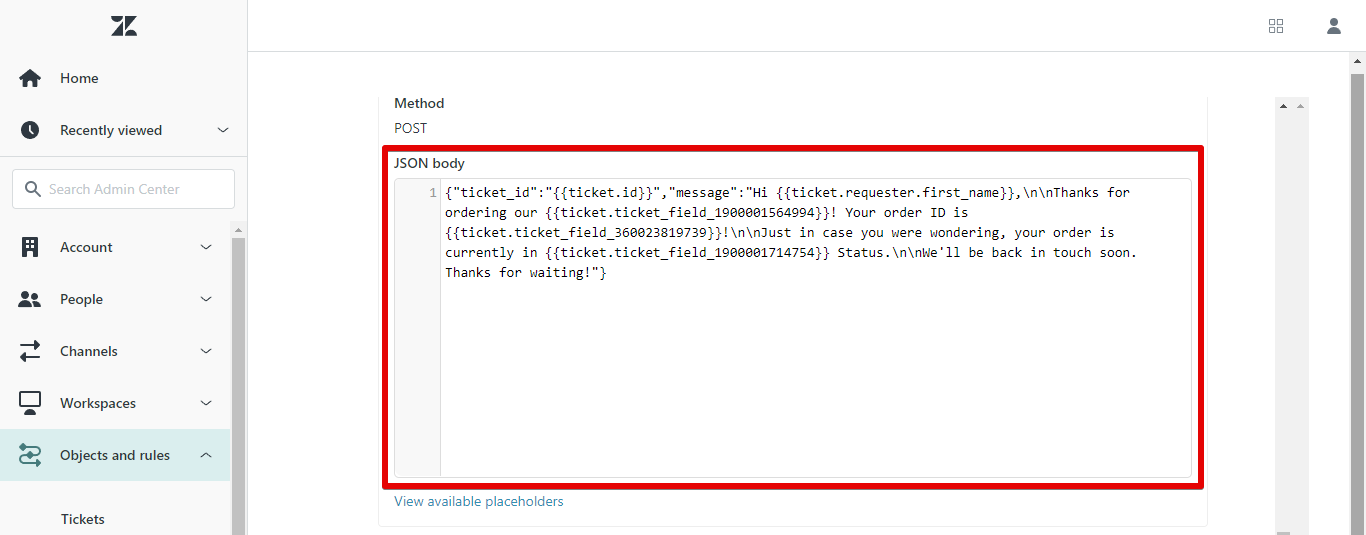Click the Zendesk logo icon
The image size is (1366, 535).
coord(124,26)
